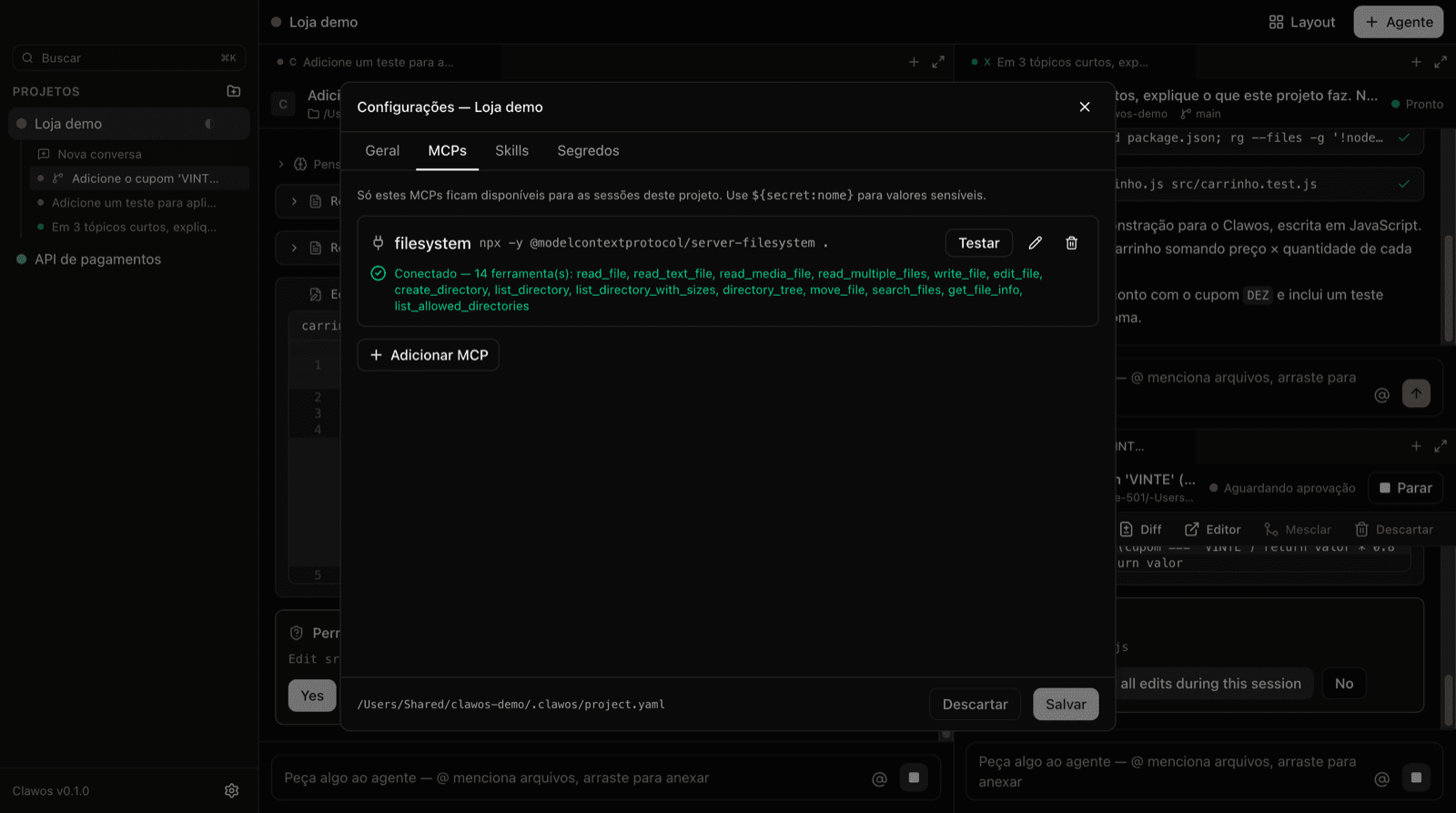Add a pane with plus in top-right panel header
This screenshot has width=1456, height=813.
click(x=1416, y=62)
